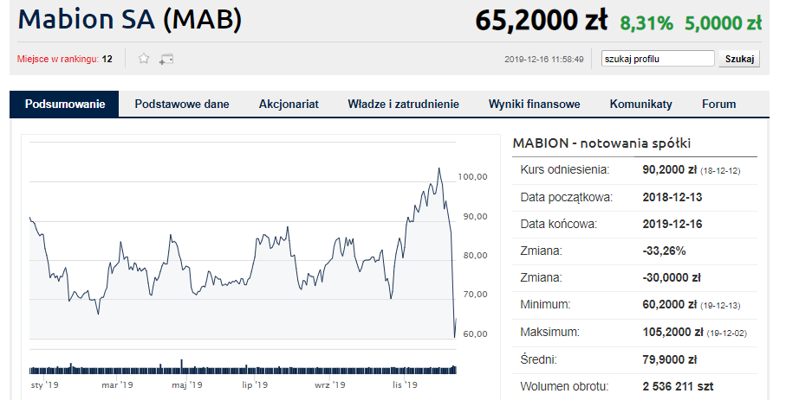Focus the szukaj profilu search field
The height and width of the screenshot is (400, 786).
[658, 59]
